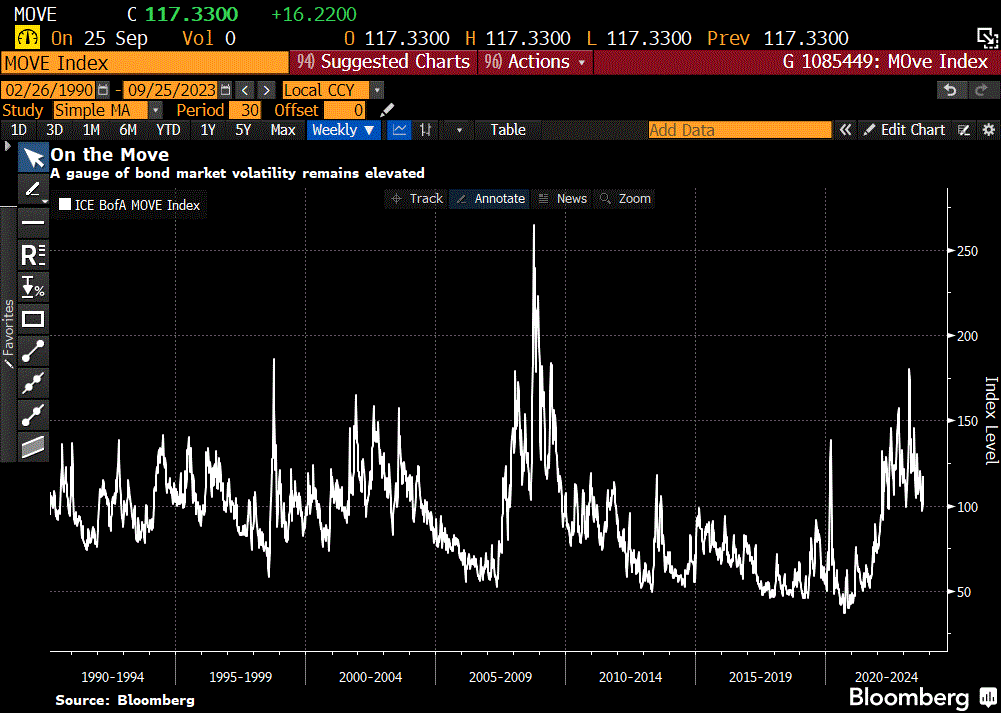The width and height of the screenshot is (1001, 713).
Task: Switch to line chart view
Action: click(x=400, y=130)
